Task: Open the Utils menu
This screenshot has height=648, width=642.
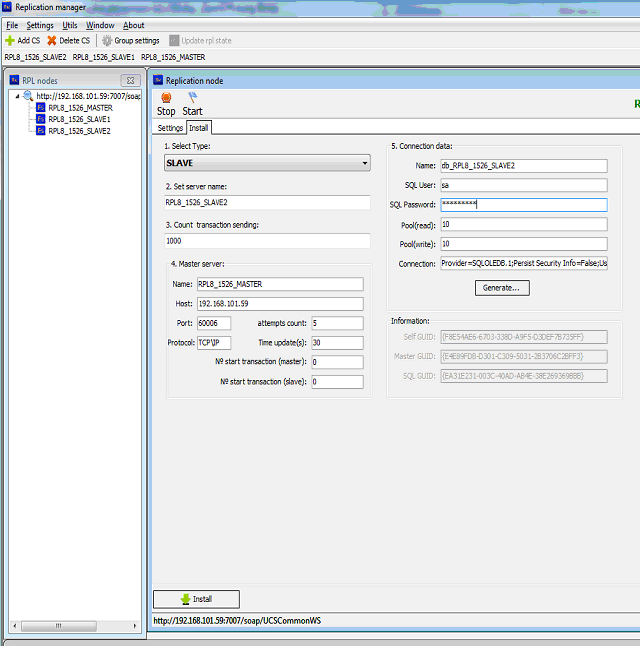Action: coord(70,25)
